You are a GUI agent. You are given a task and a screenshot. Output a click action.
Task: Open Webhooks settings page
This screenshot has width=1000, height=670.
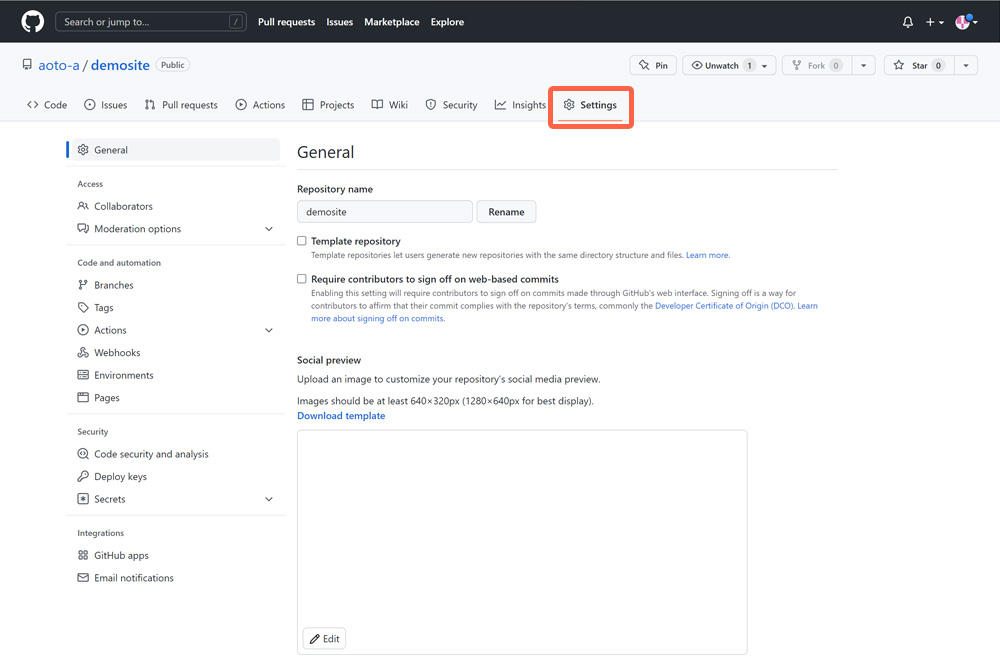pyautogui.click(x=108, y=353)
